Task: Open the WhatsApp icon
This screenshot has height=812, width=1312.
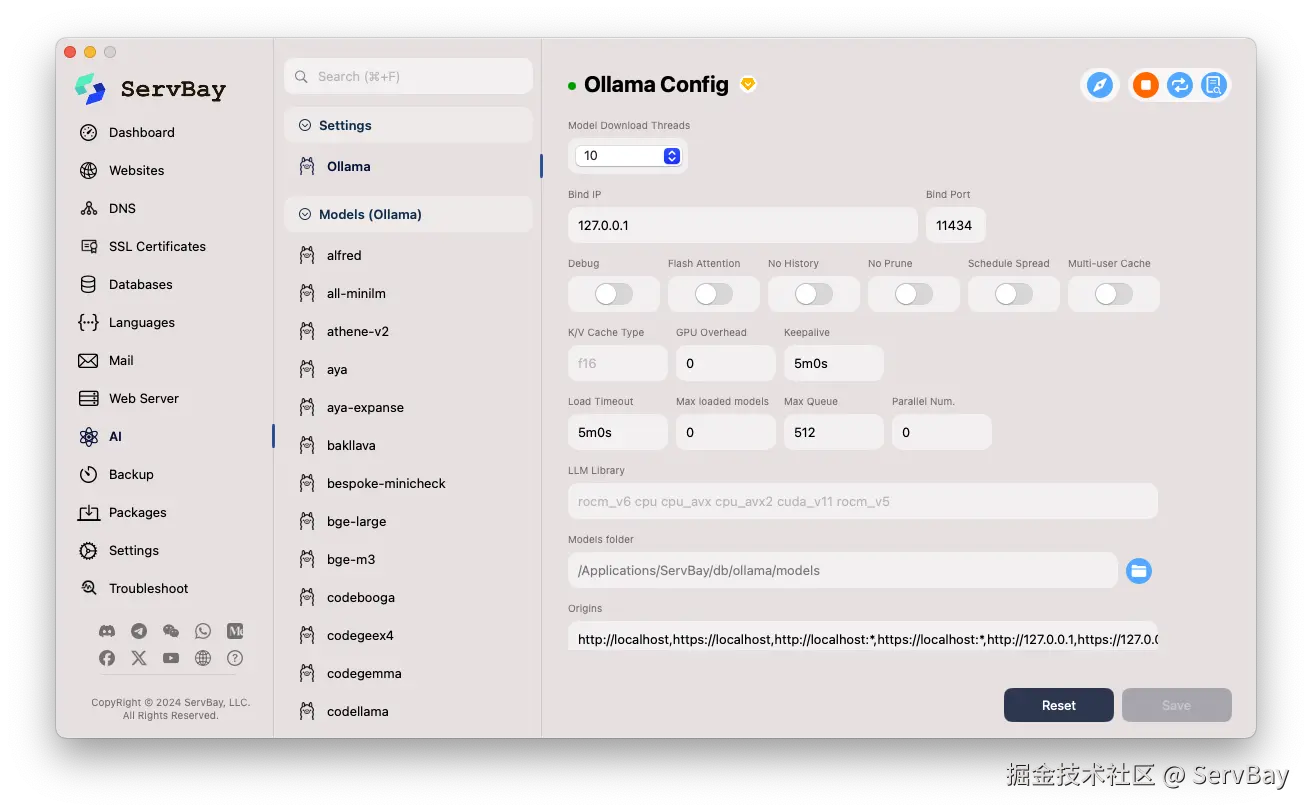Action: click(203, 631)
